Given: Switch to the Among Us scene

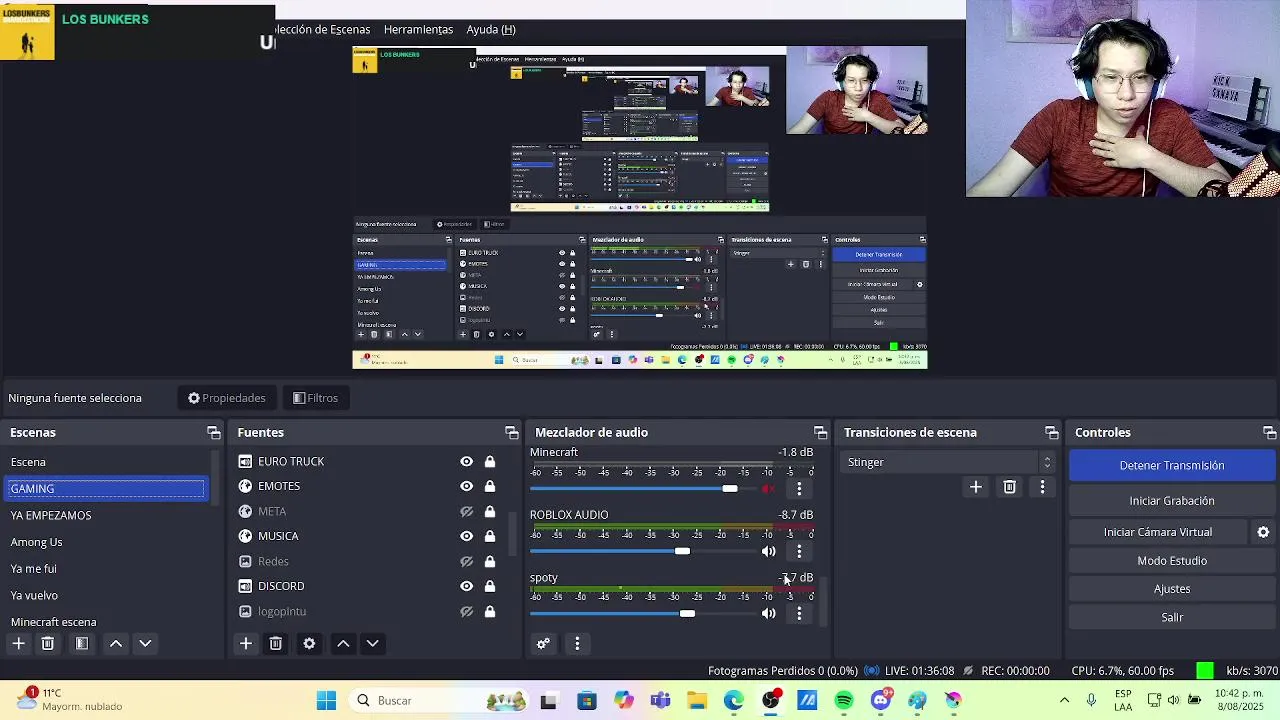Looking at the screenshot, I should coord(37,542).
